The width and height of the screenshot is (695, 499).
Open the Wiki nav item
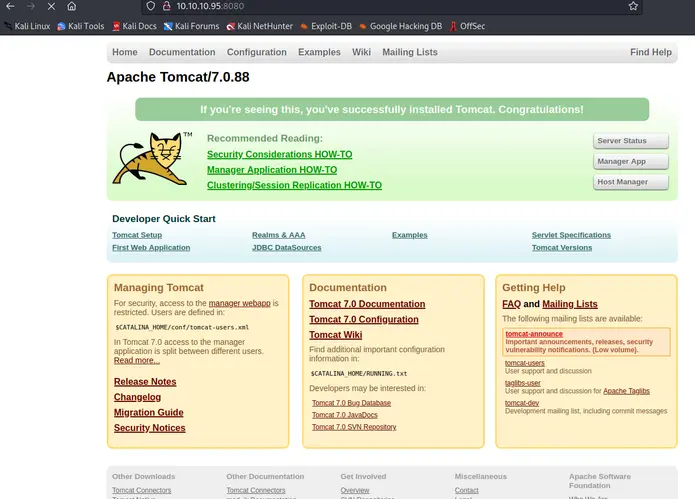pyautogui.click(x=361, y=52)
